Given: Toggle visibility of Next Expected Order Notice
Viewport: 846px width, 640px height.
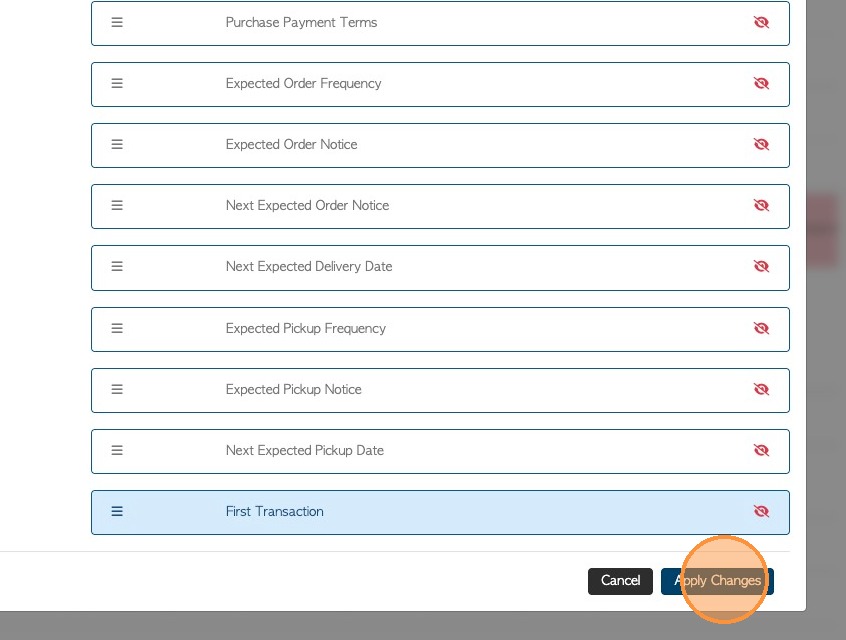Looking at the screenshot, I should pos(761,205).
